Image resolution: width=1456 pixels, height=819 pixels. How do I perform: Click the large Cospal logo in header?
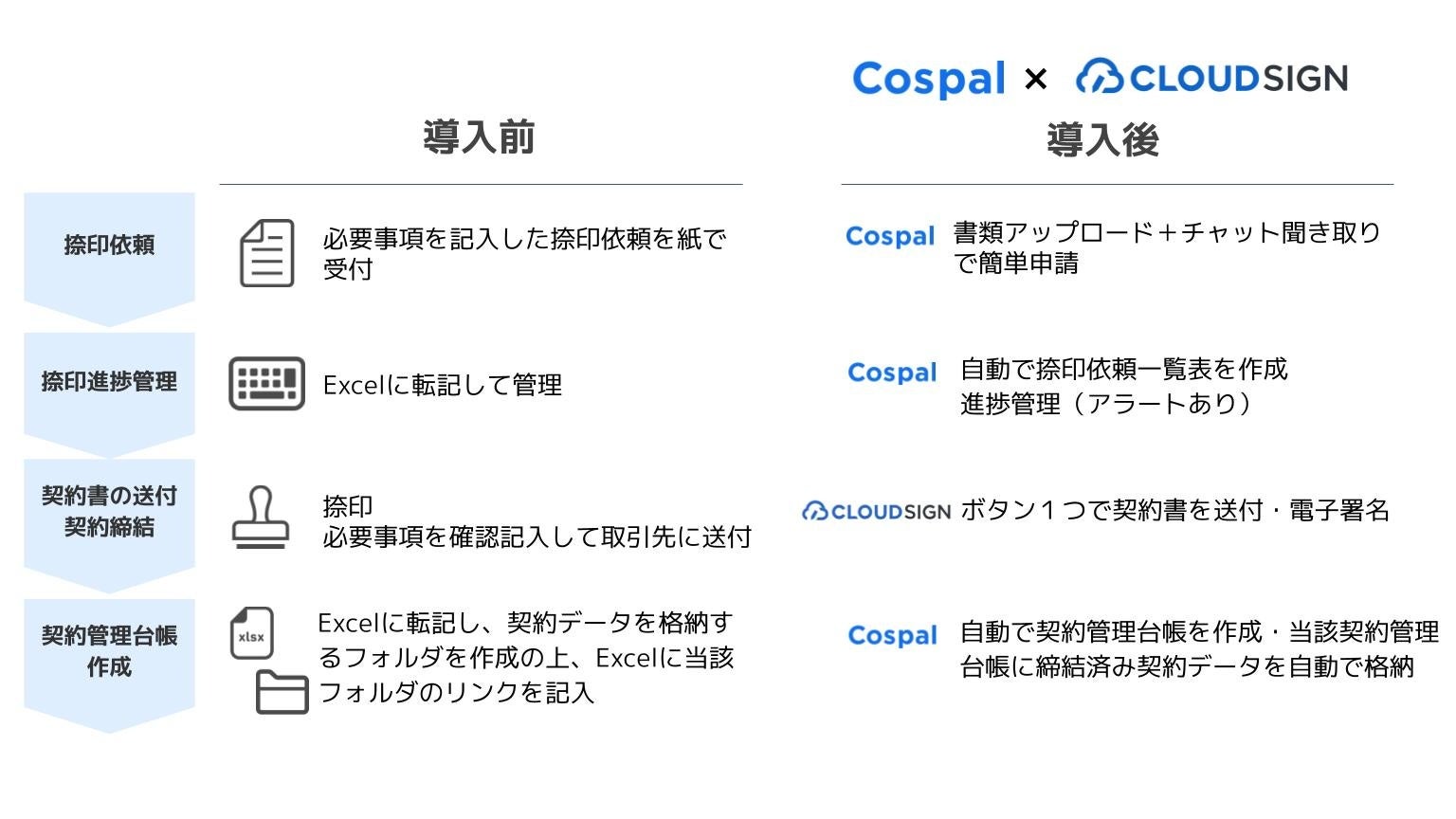[x=929, y=79]
